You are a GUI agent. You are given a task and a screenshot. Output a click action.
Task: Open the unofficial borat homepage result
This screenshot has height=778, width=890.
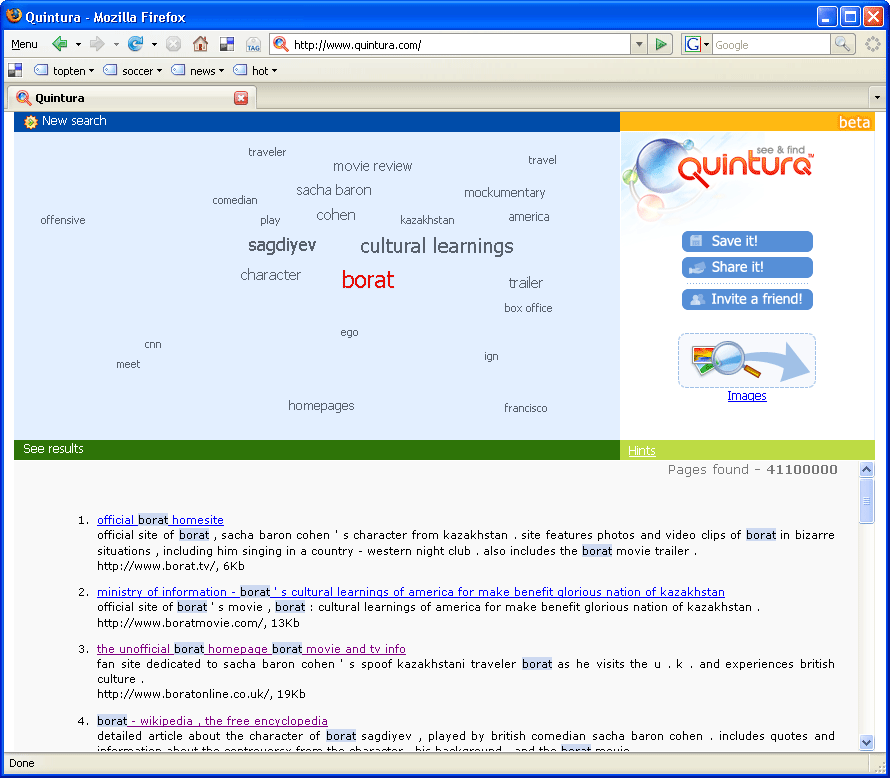[x=251, y=649]
